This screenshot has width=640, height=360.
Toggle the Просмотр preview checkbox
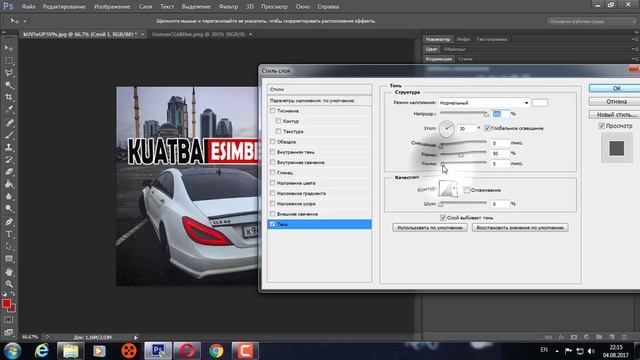(x=602, y=126)
